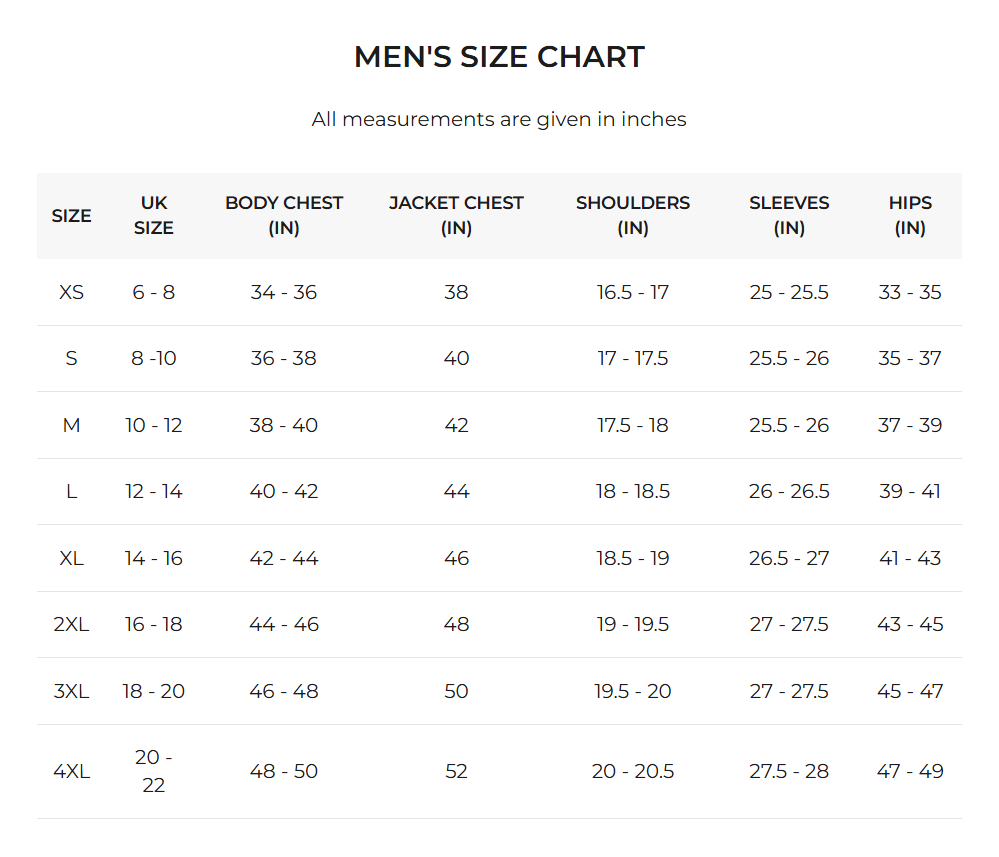The height and width of the screenshot is (857, 999).
Task: Click the 34 - 36 body chest cell
Action: (284, 293)
